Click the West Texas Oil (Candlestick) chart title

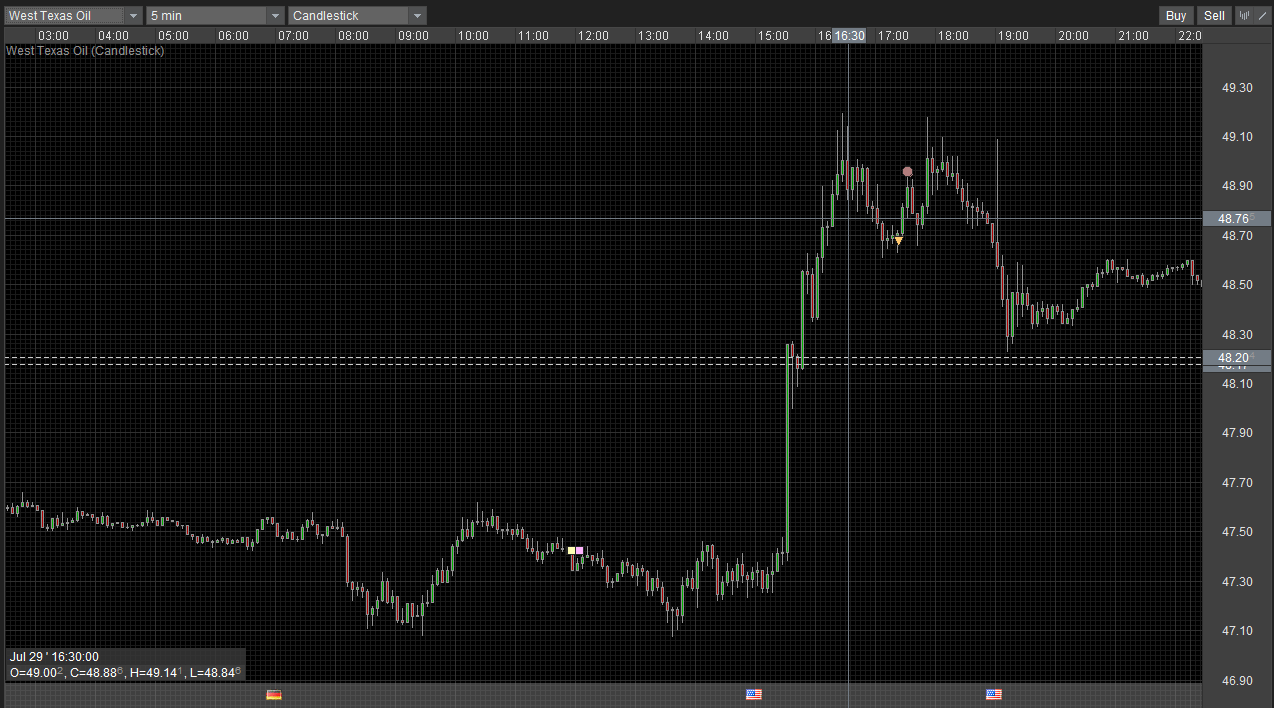click(86, 50)
